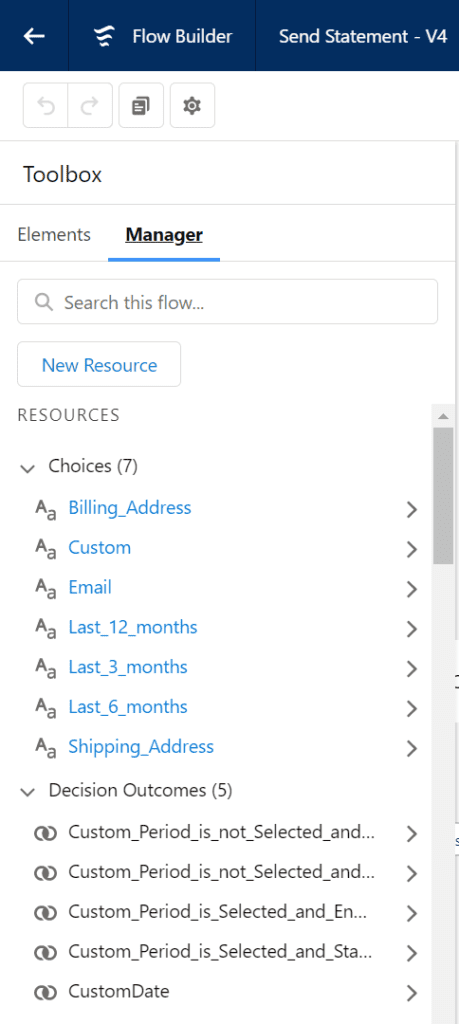Click the text icon beside Billing_Address
The image size is (459, 1024).
coord(46,509)
